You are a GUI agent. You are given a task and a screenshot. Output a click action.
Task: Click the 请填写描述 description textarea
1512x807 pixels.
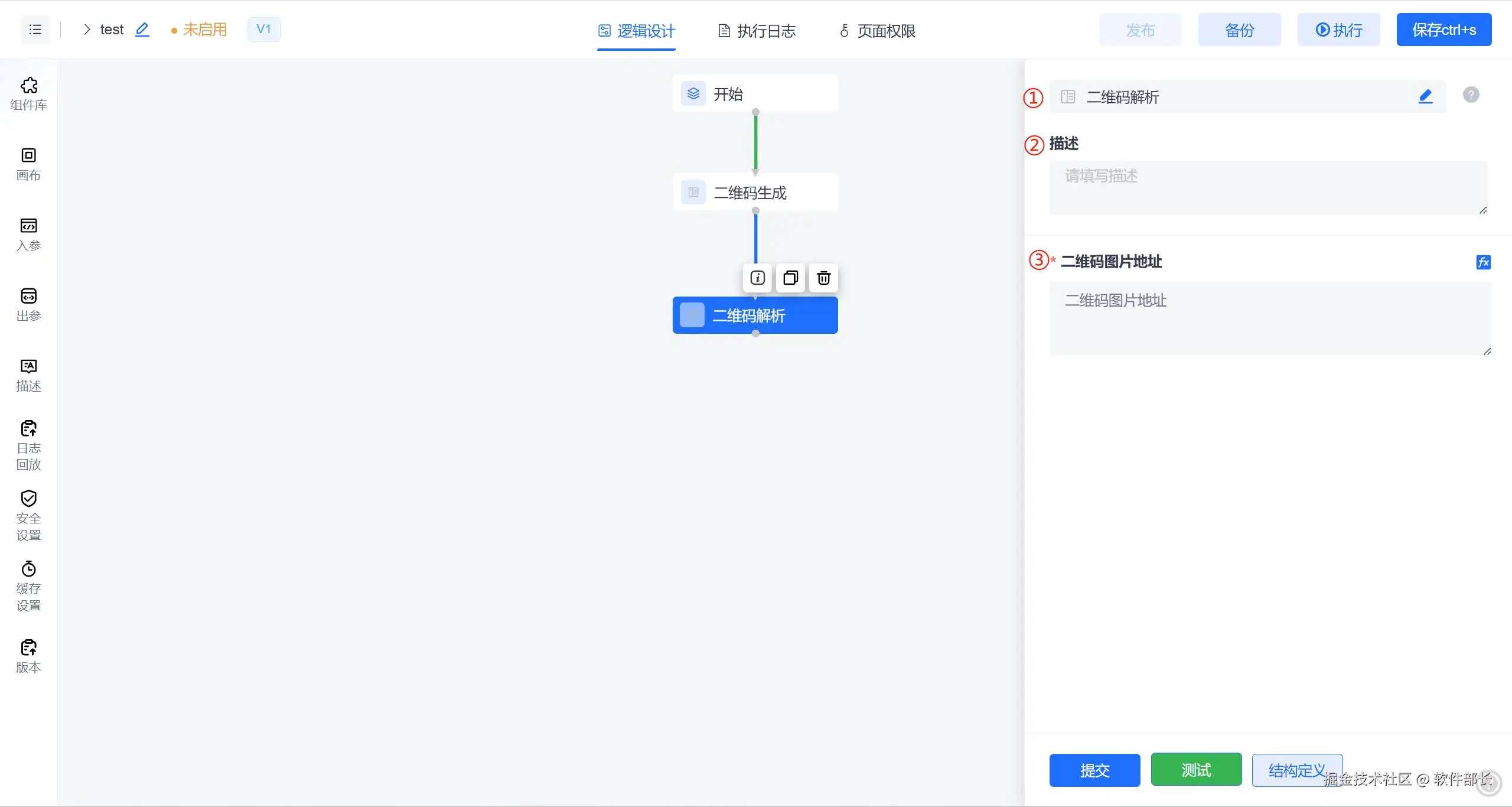1267,188
